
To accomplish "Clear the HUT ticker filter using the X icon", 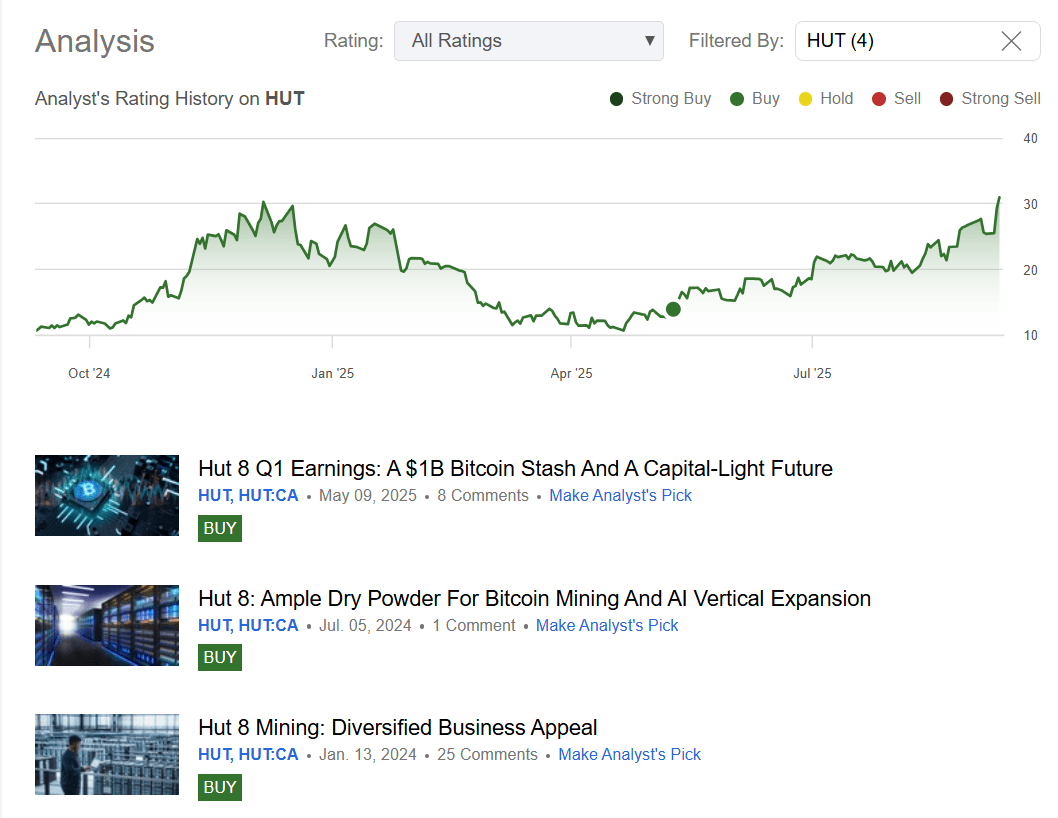I will point(1011,41).
